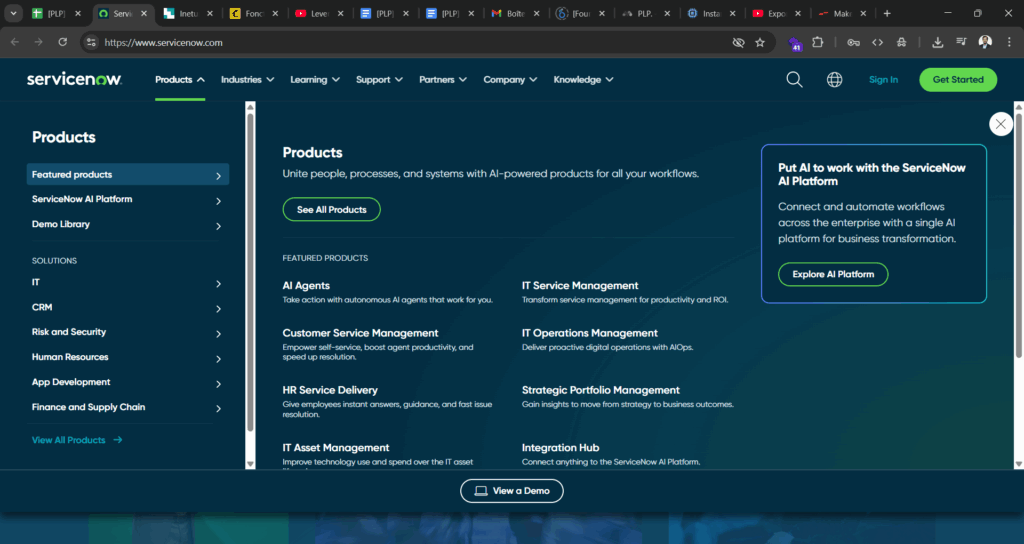Open the site search magnifier icon
This screenshot has width=1024, height=544.
[x=794, y=80]
